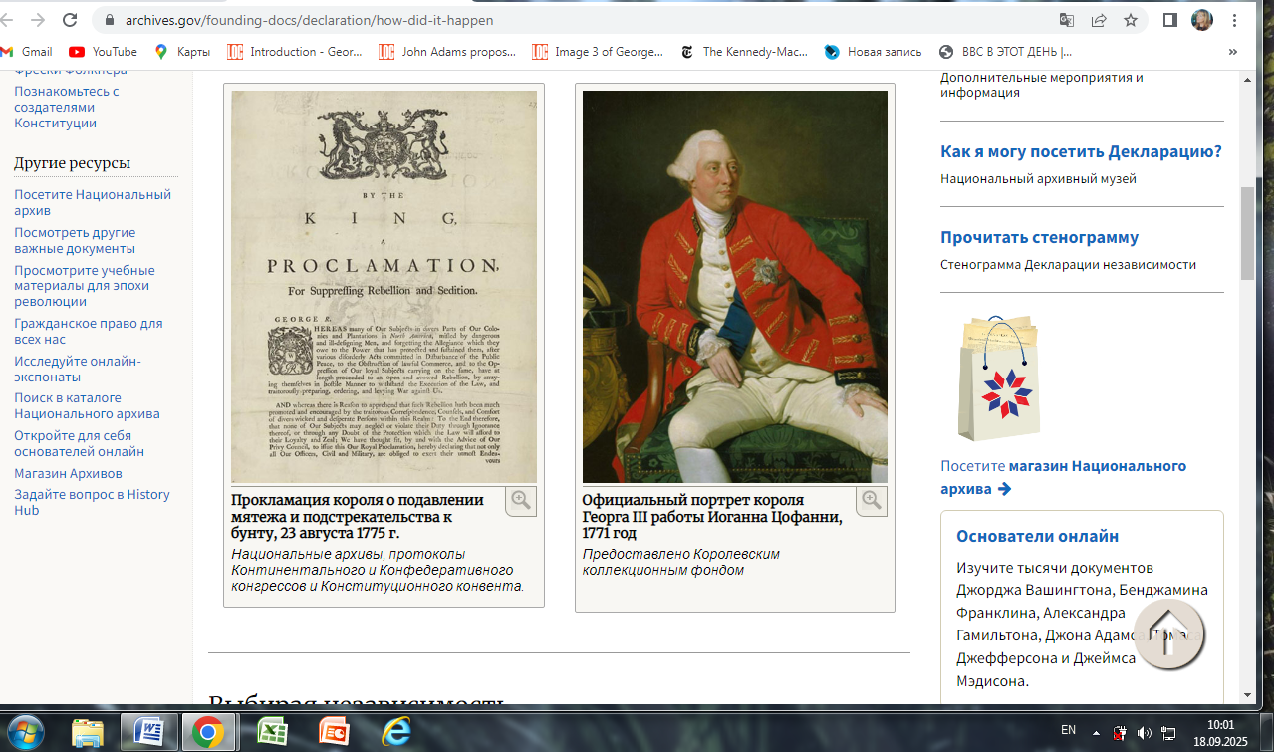Click the scroll-to-top arrow button
Viewport: 1280px width, 756px height.
1170,635
